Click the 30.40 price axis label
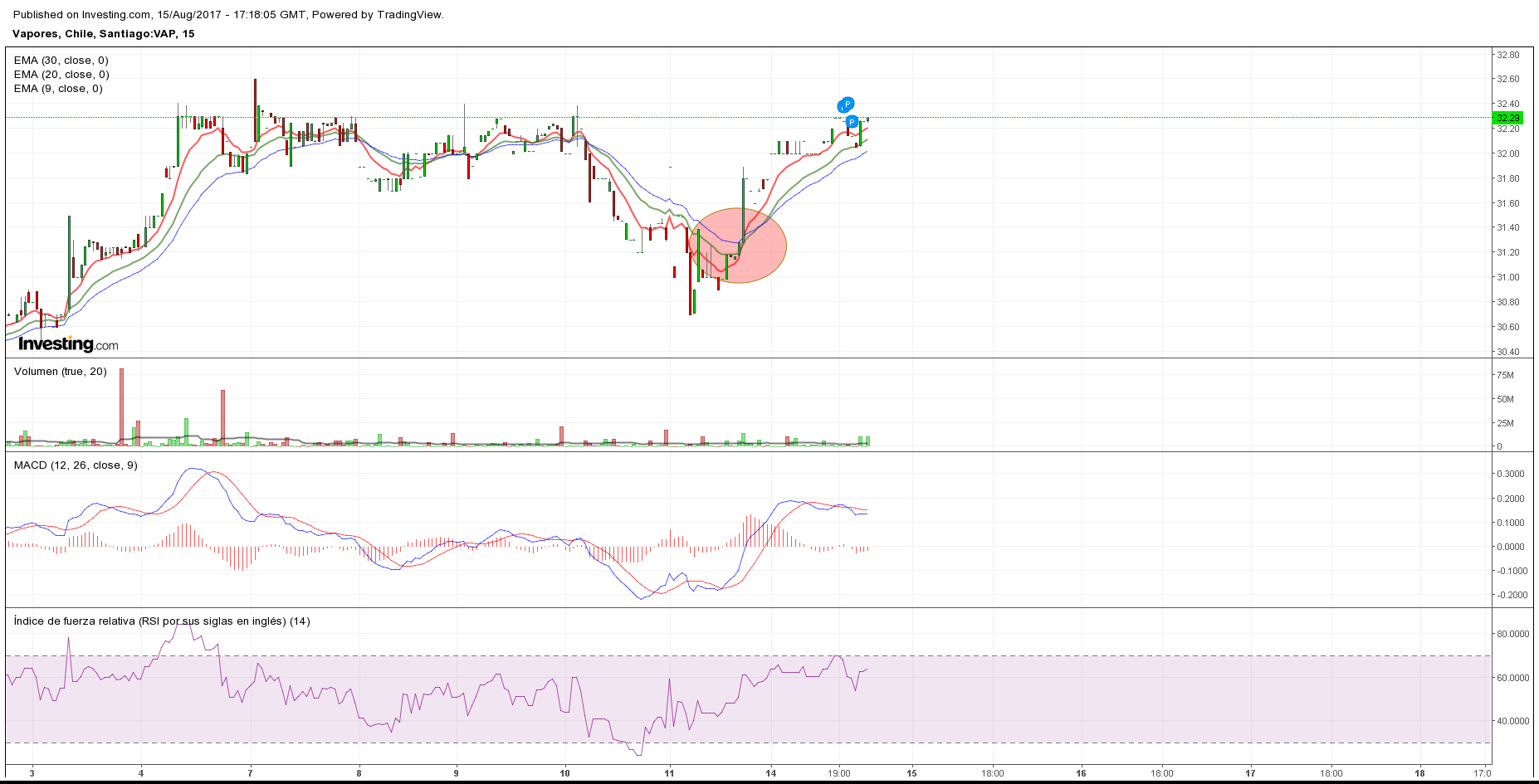 [1508, 352]
